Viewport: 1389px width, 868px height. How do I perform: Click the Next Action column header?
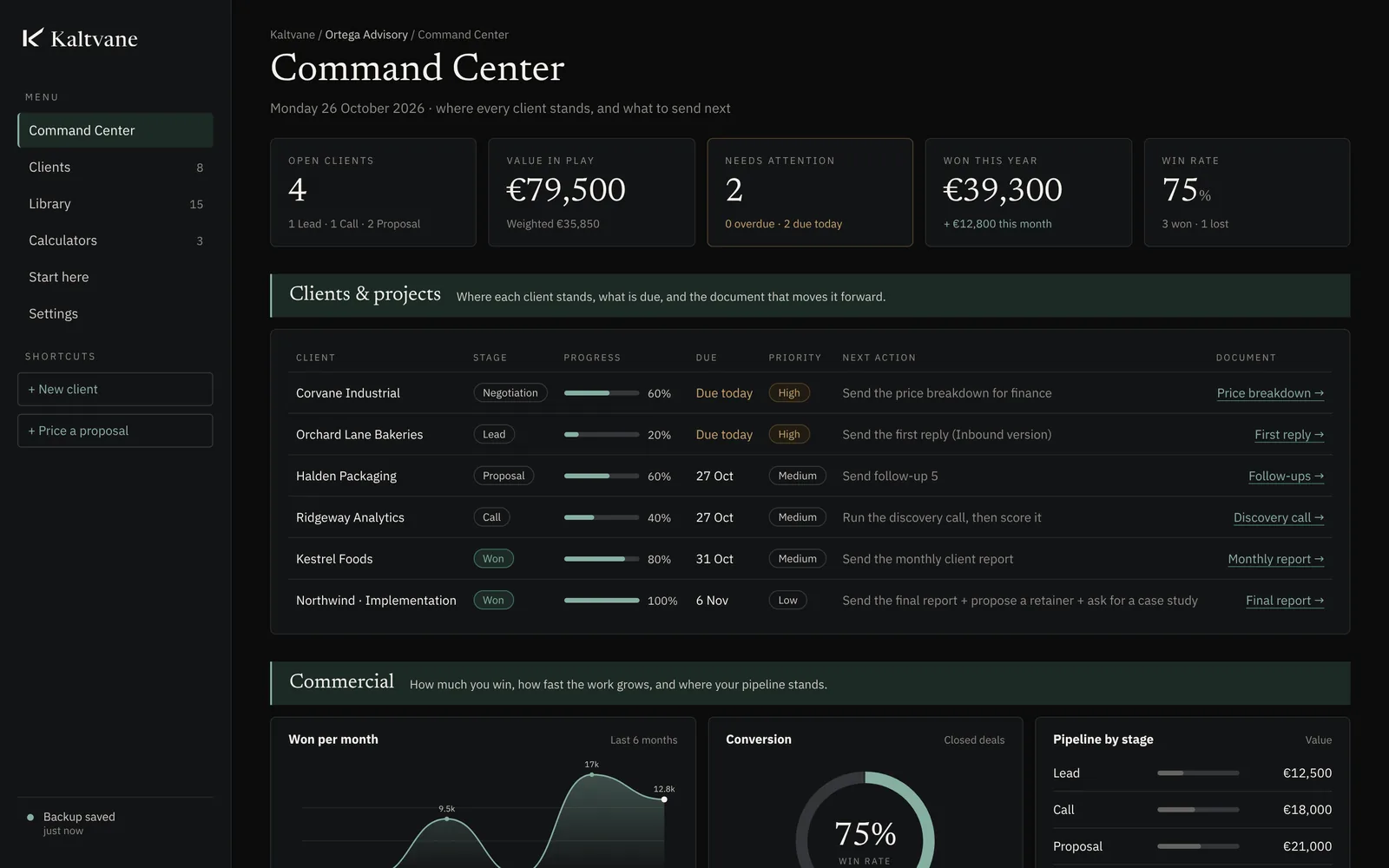tap(879, 358)
